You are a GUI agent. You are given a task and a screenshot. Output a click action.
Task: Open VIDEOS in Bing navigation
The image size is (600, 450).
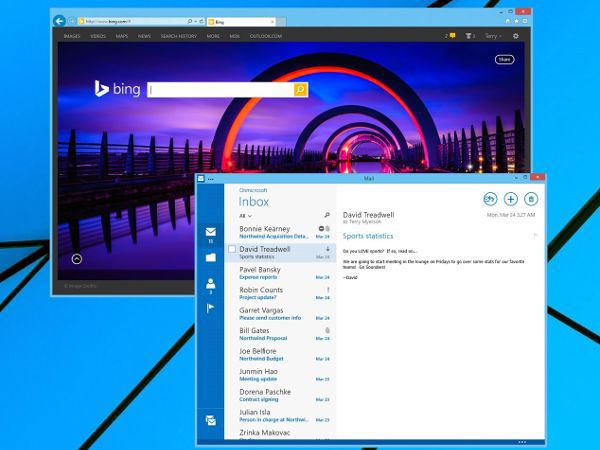tap(98, 36)
